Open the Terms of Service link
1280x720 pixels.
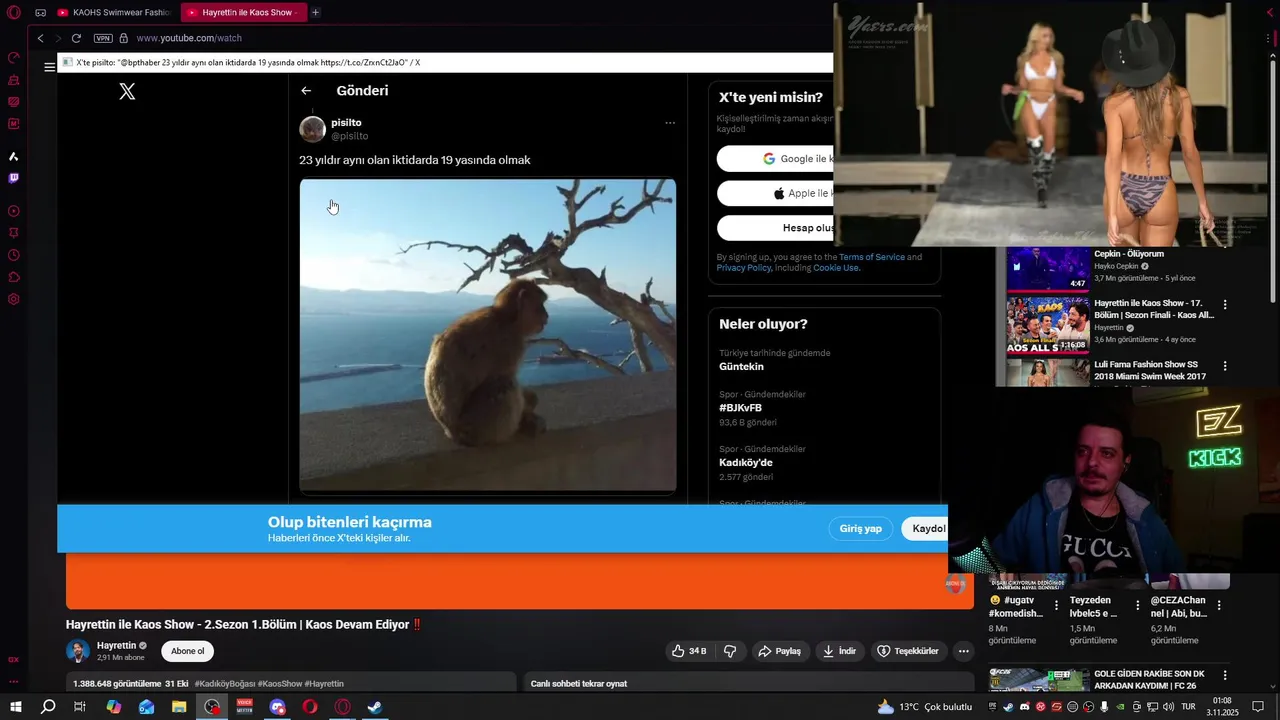[872, 257]
